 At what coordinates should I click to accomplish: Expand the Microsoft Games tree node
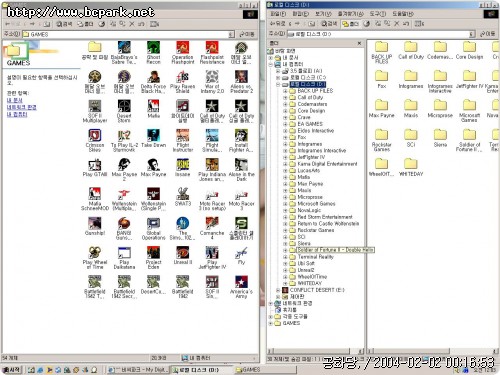tap(285, 204)
